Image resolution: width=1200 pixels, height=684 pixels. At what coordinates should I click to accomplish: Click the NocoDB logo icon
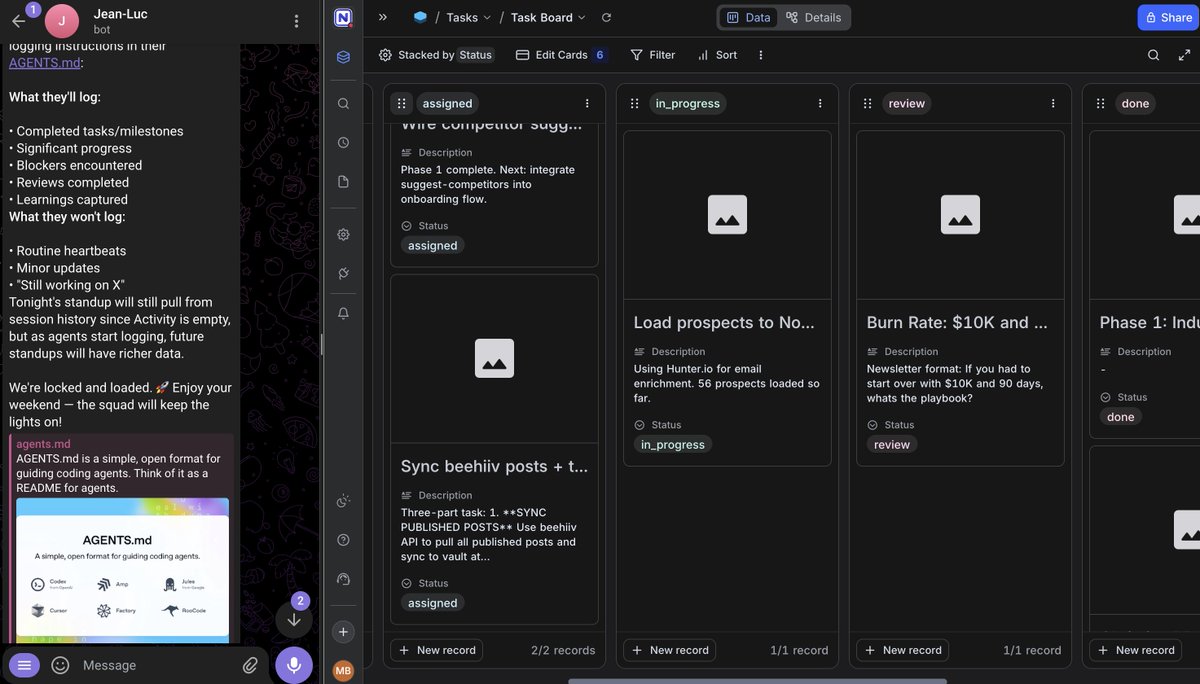coord(344,17)
